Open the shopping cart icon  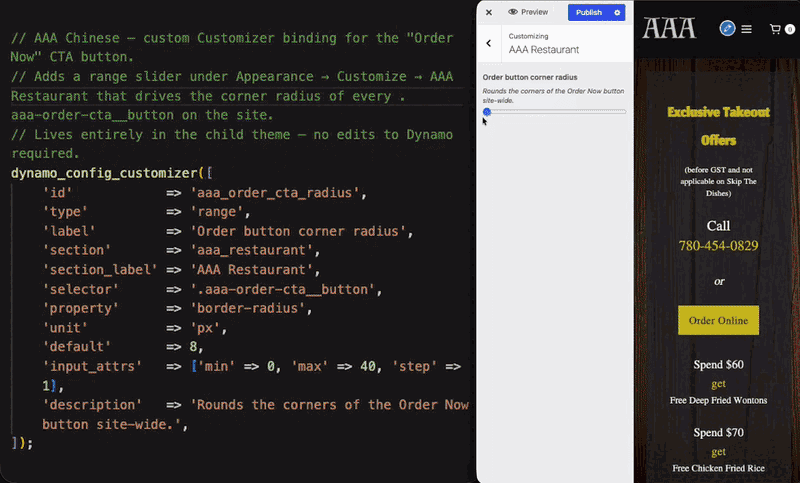775,29
